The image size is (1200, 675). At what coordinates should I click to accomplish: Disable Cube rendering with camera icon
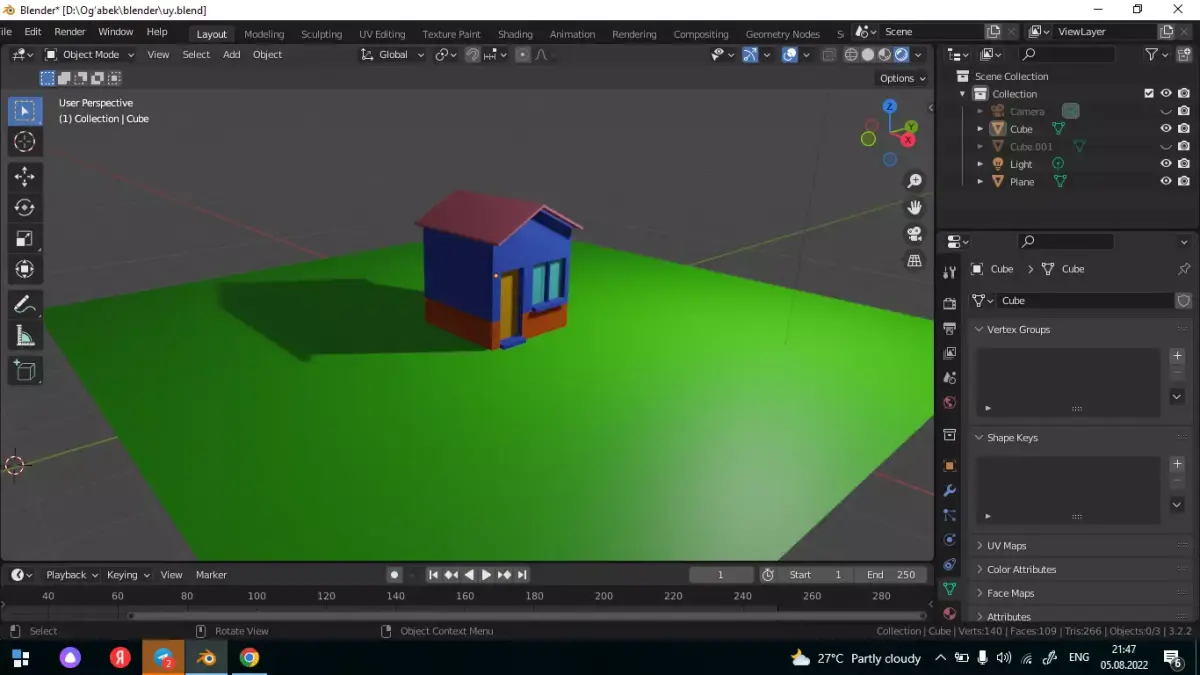click(x=1184, y=129)
